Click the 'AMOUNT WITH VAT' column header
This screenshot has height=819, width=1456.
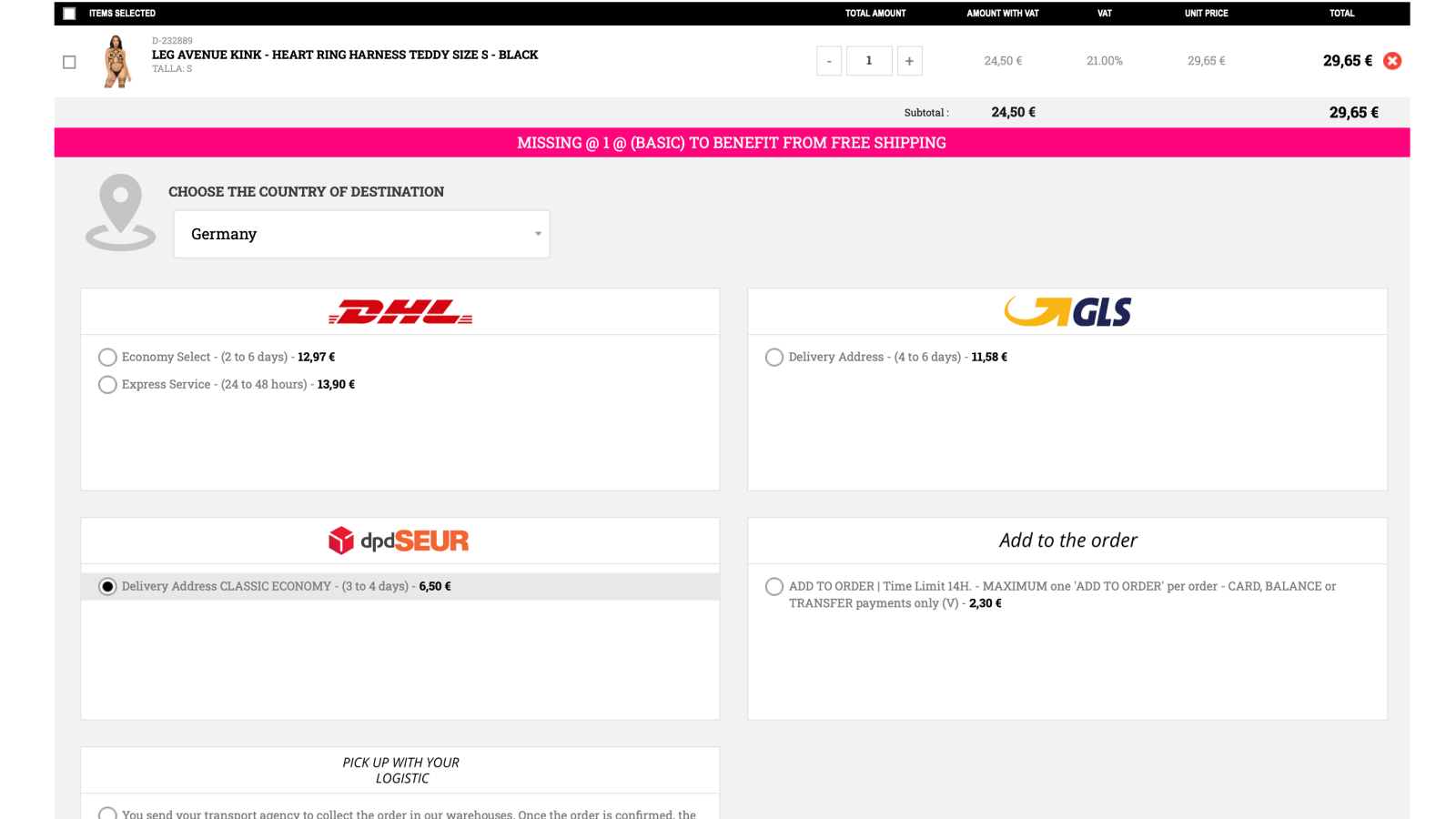tap(1003, 14)
